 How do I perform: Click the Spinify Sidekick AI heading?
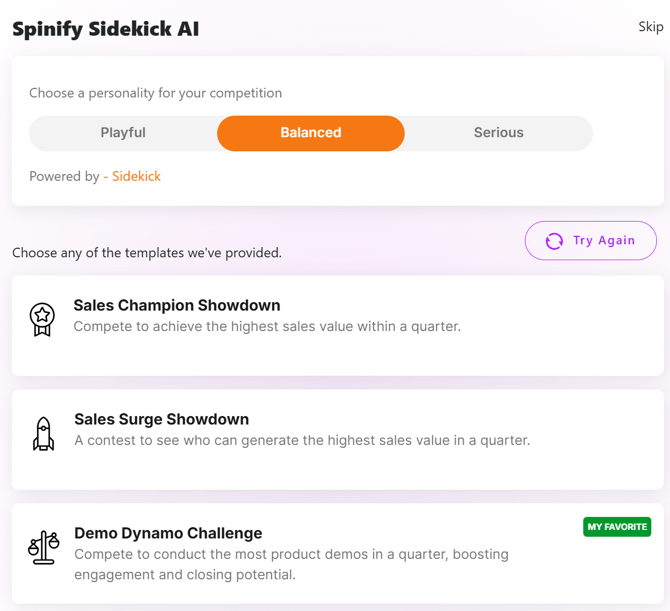[106, 29]
